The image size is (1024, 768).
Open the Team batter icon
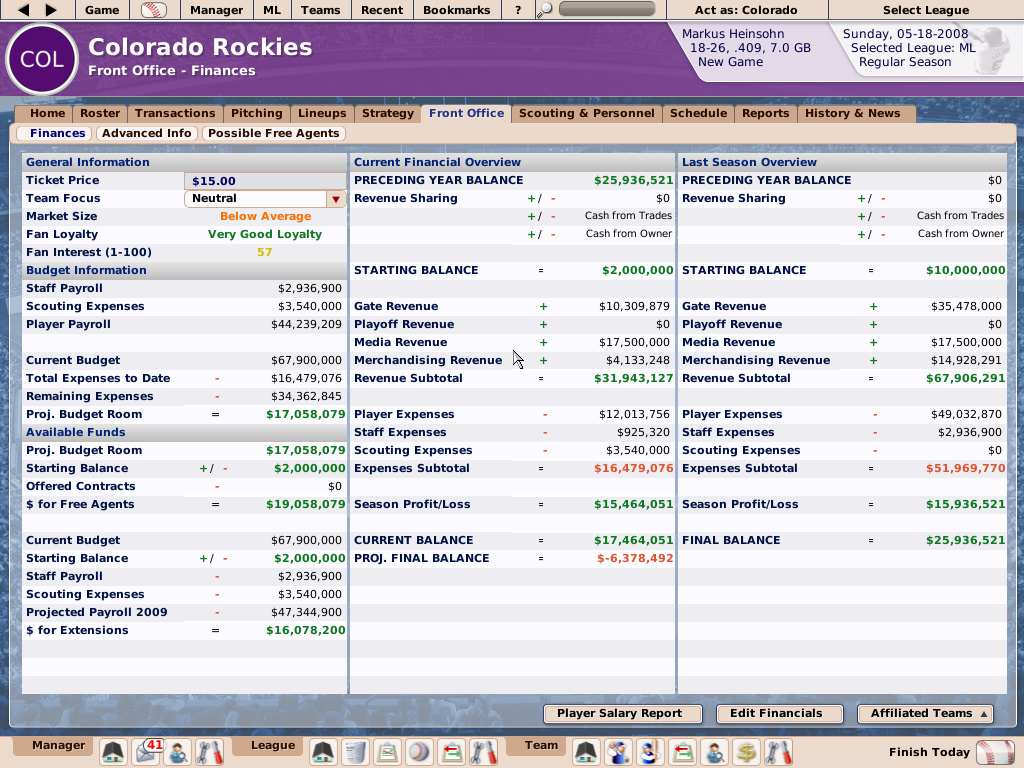coord(650,752)
